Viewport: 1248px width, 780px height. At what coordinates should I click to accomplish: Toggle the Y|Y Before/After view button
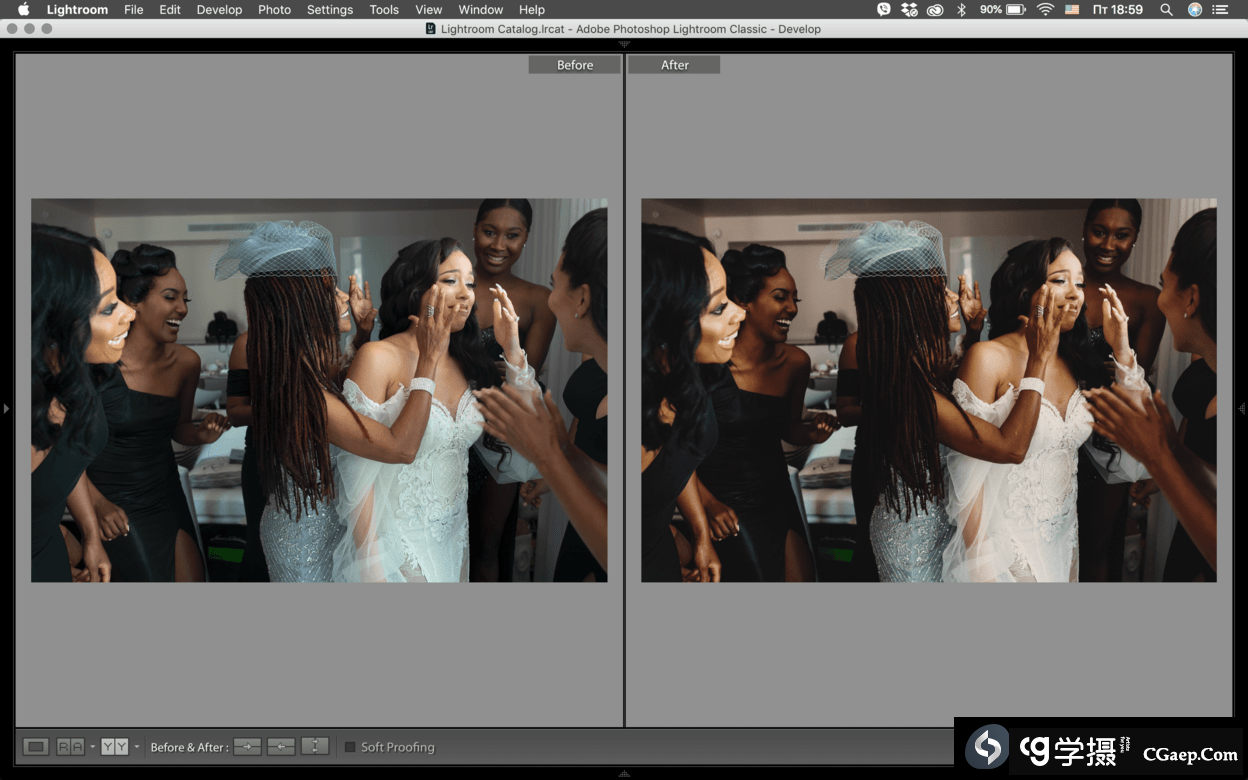click(x=115, y=747)
